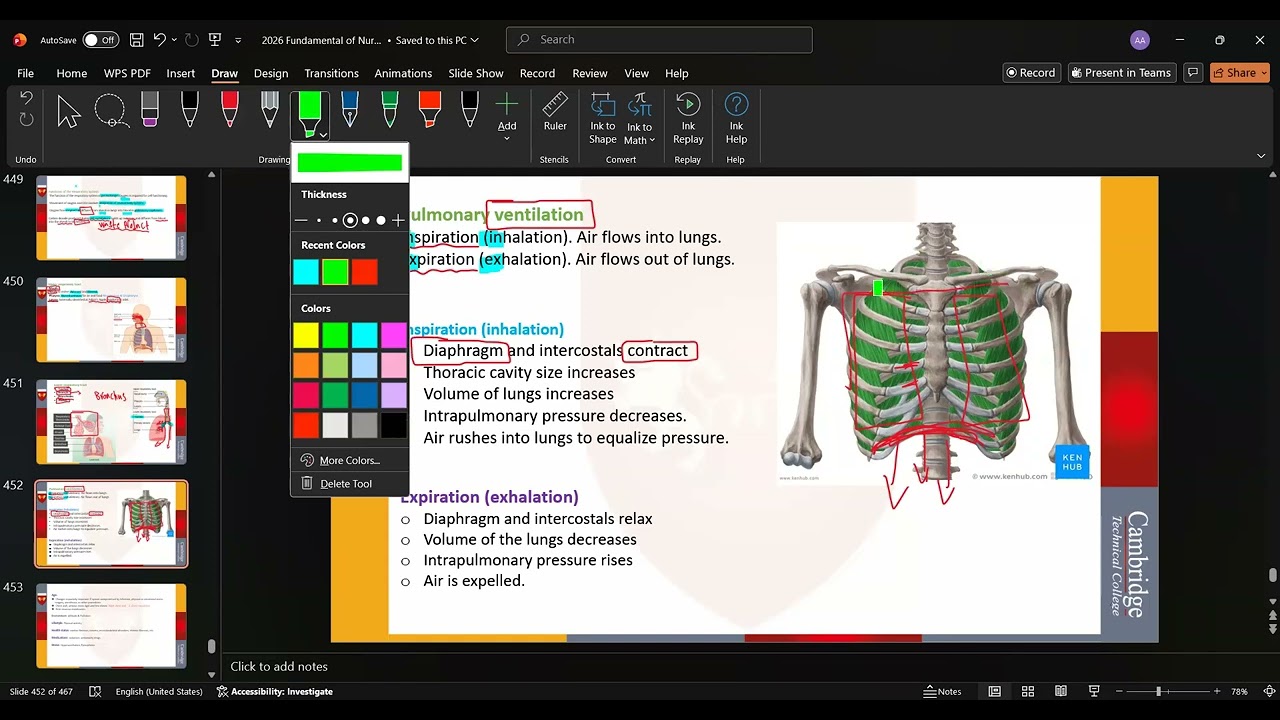Switch to Reading View
Screen dimensions: 1280x720
[x=1061, y=691]
